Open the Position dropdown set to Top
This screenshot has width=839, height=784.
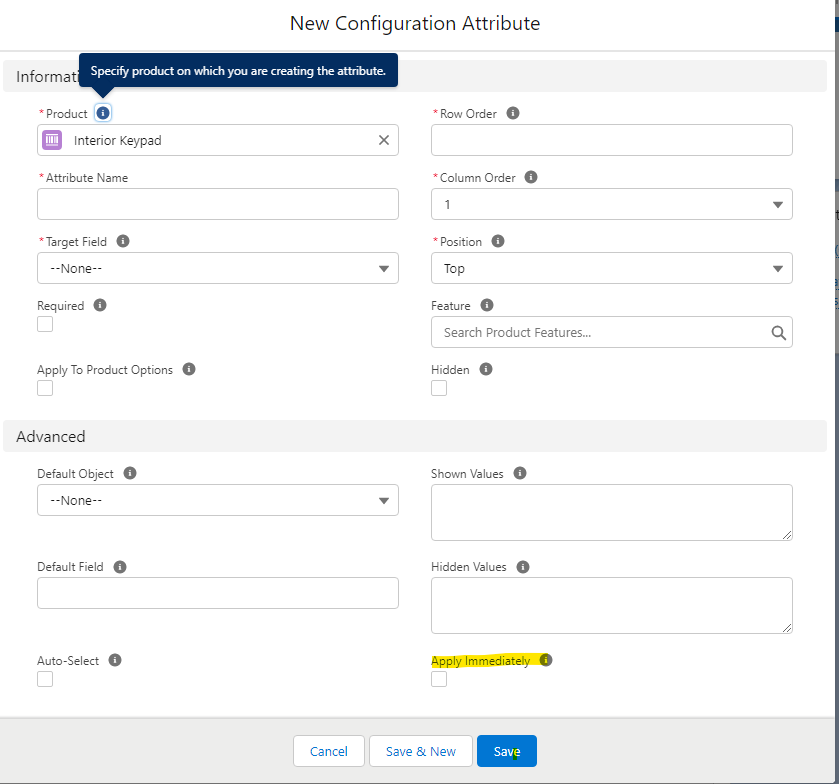point(611,268)
